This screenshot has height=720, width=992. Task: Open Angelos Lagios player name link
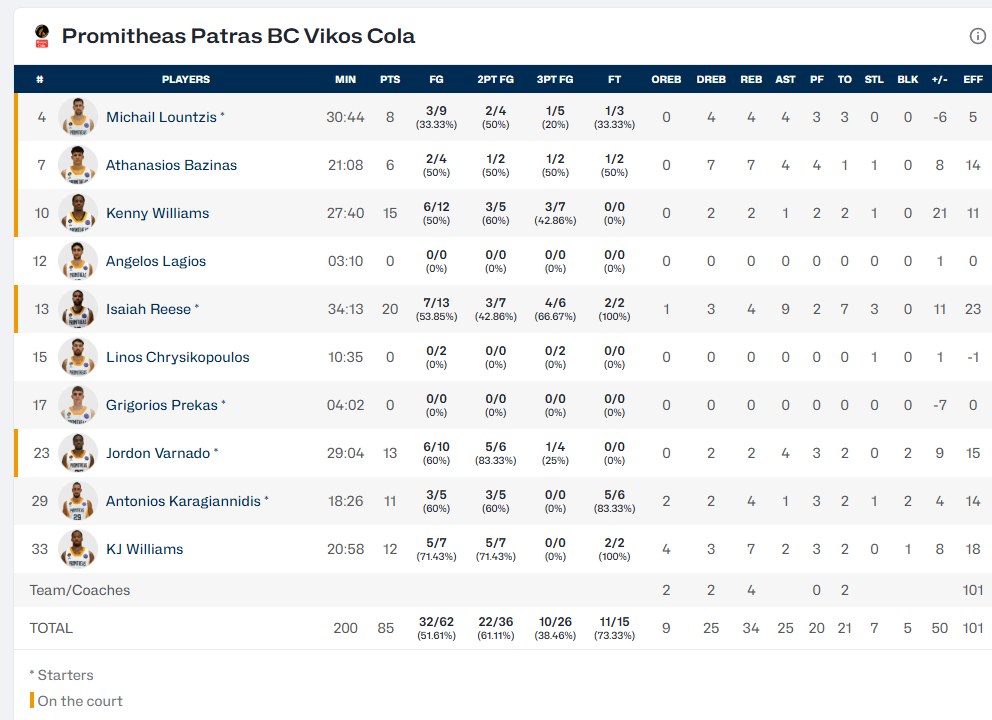pyautogui.click(x=156, y=261)
